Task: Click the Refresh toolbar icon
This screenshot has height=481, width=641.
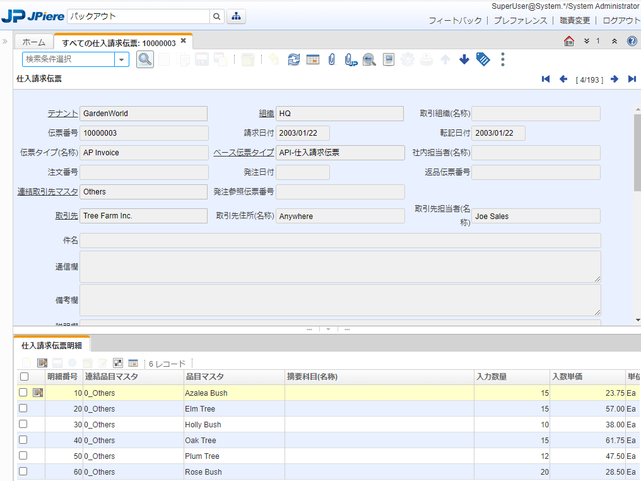Action: click(x=294, y=60)
